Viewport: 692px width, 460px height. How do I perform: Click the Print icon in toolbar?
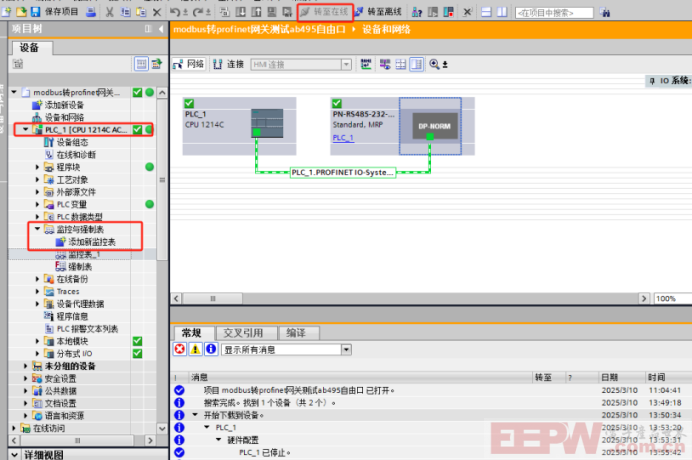click(x=91, y=12)
